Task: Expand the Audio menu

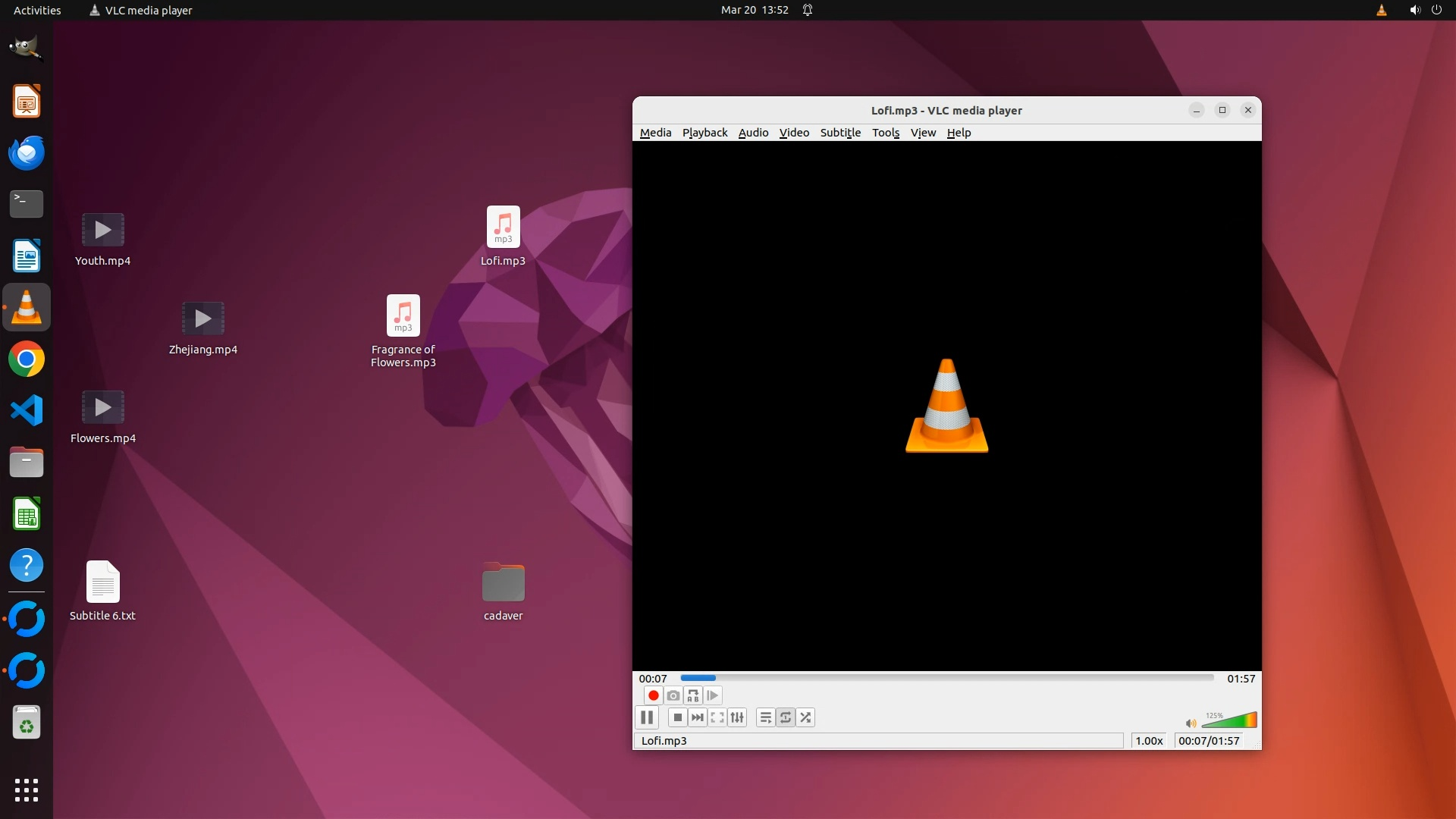Action: [x=753, y=133]
